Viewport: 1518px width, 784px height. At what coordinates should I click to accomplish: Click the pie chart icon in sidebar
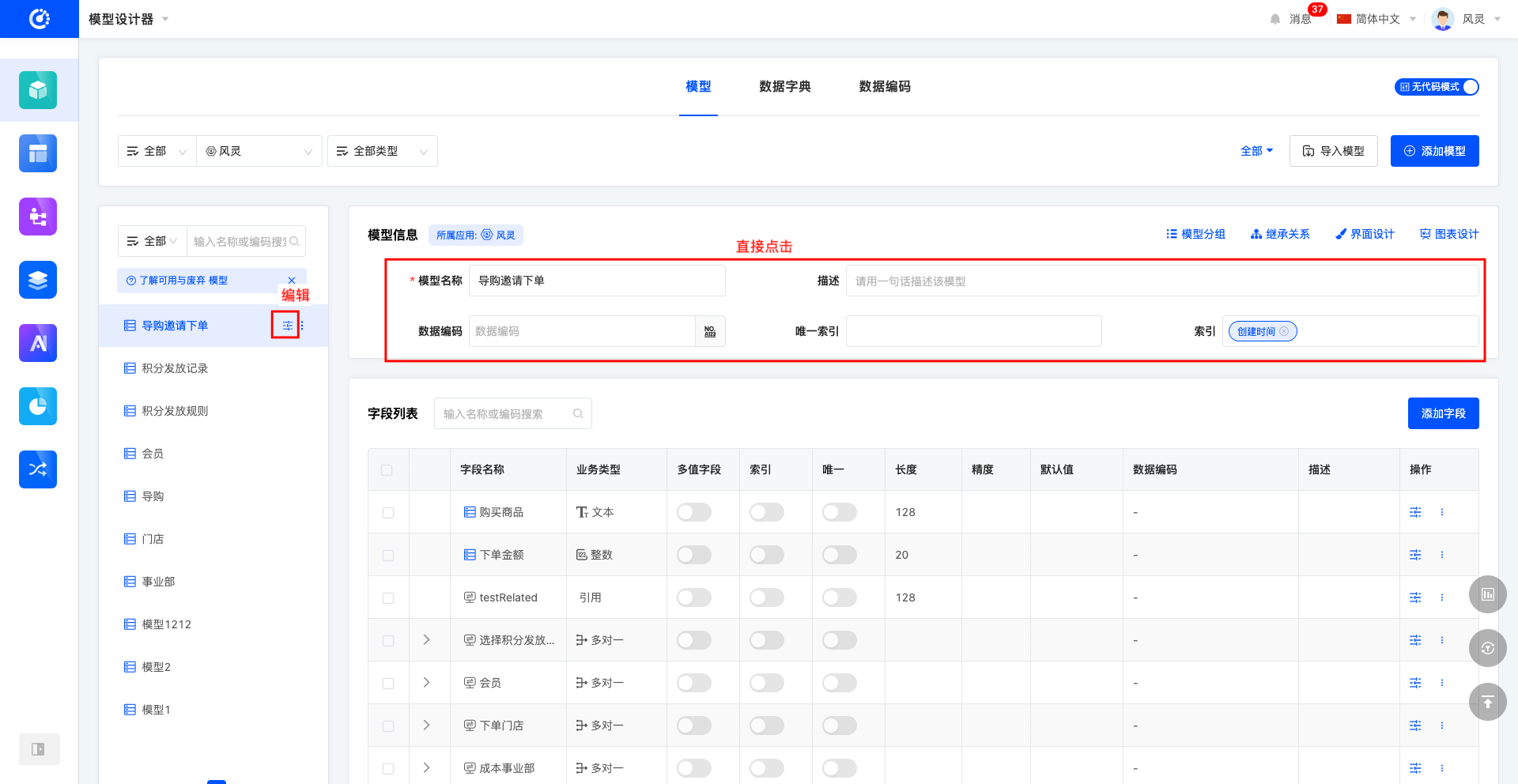pyautogui.click(x=38, y=406)
